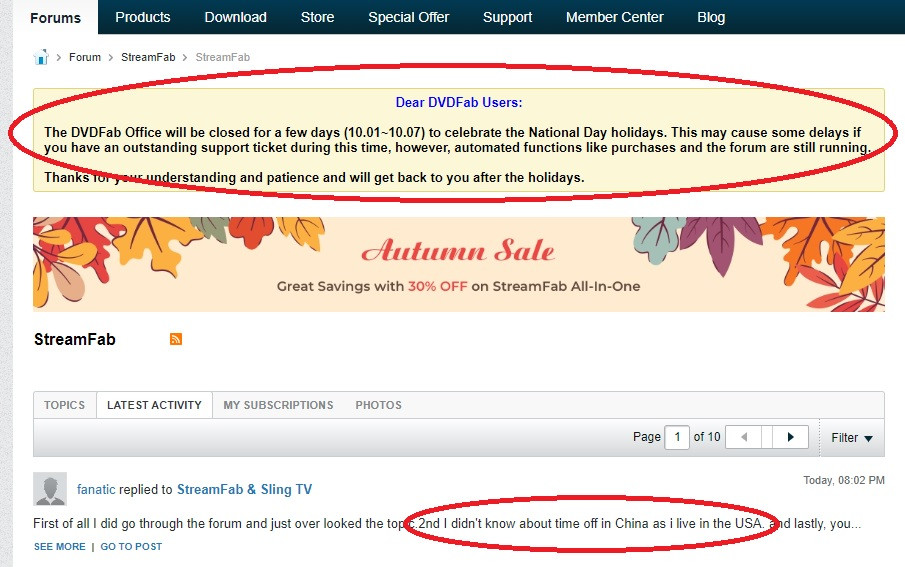Screen dimensions: 905x567
Task: Open the Member Center menu
Action: pos(615,17)
